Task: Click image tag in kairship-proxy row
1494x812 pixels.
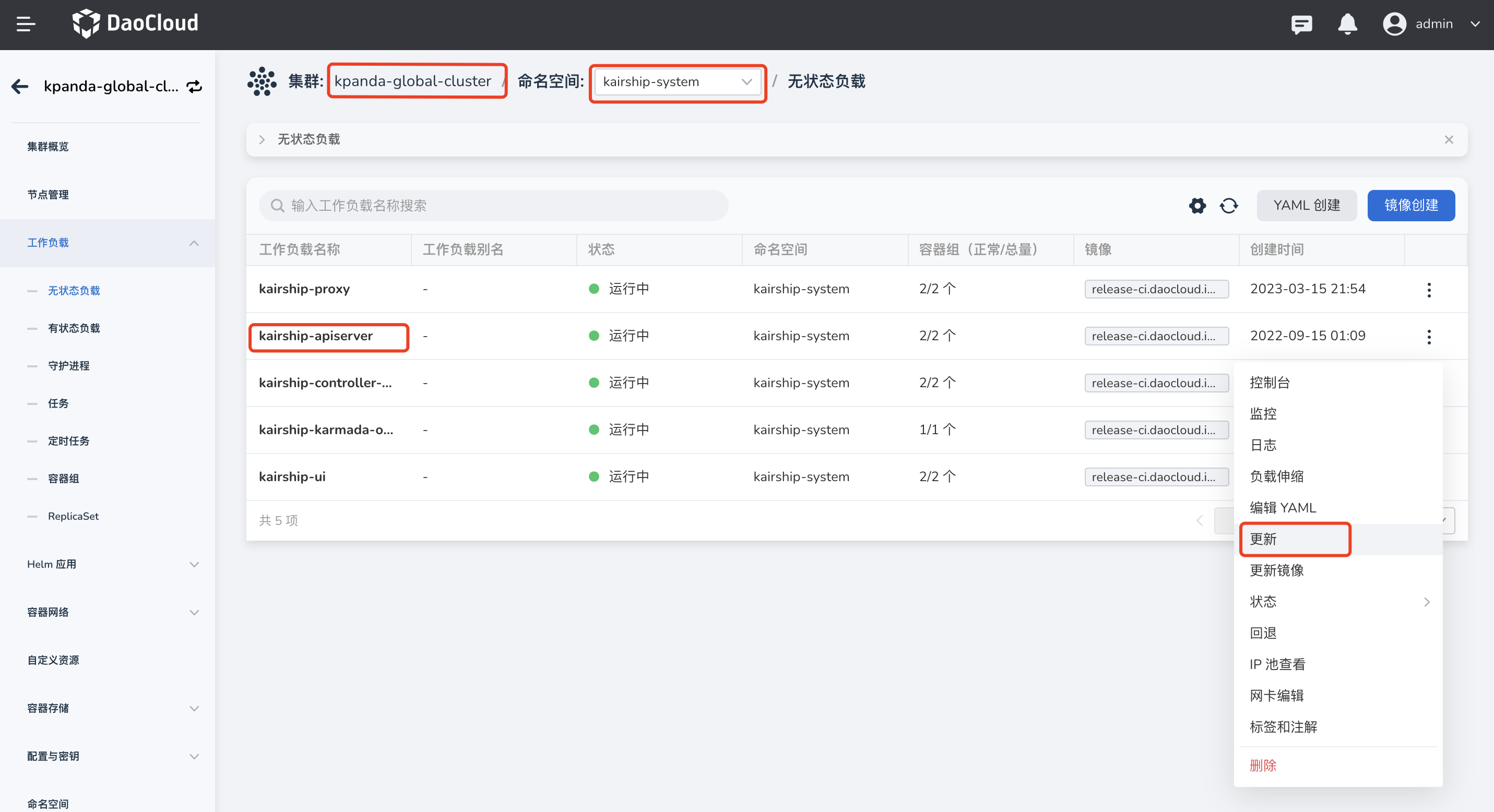Action: point(1156,289)
